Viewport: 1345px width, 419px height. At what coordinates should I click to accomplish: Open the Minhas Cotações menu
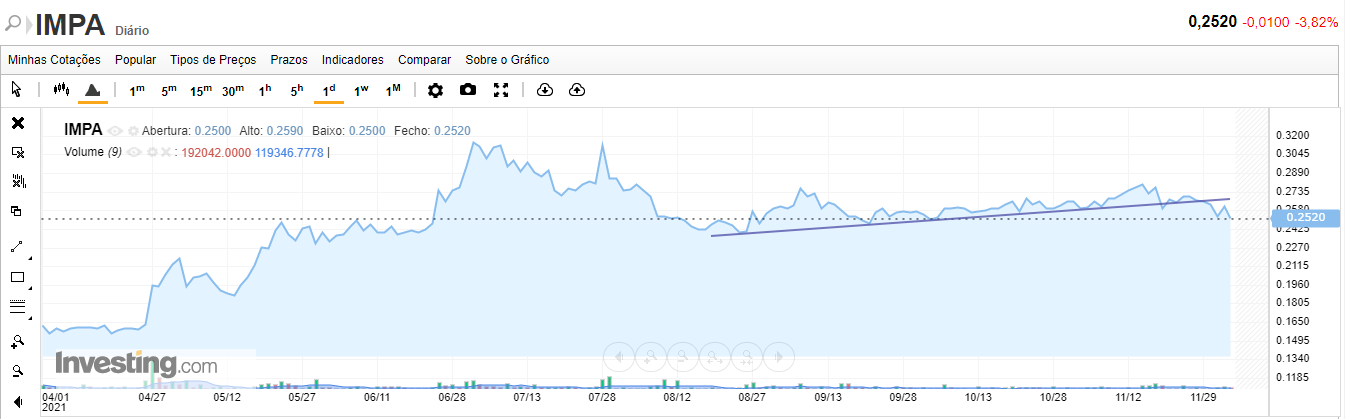(55, 60)
